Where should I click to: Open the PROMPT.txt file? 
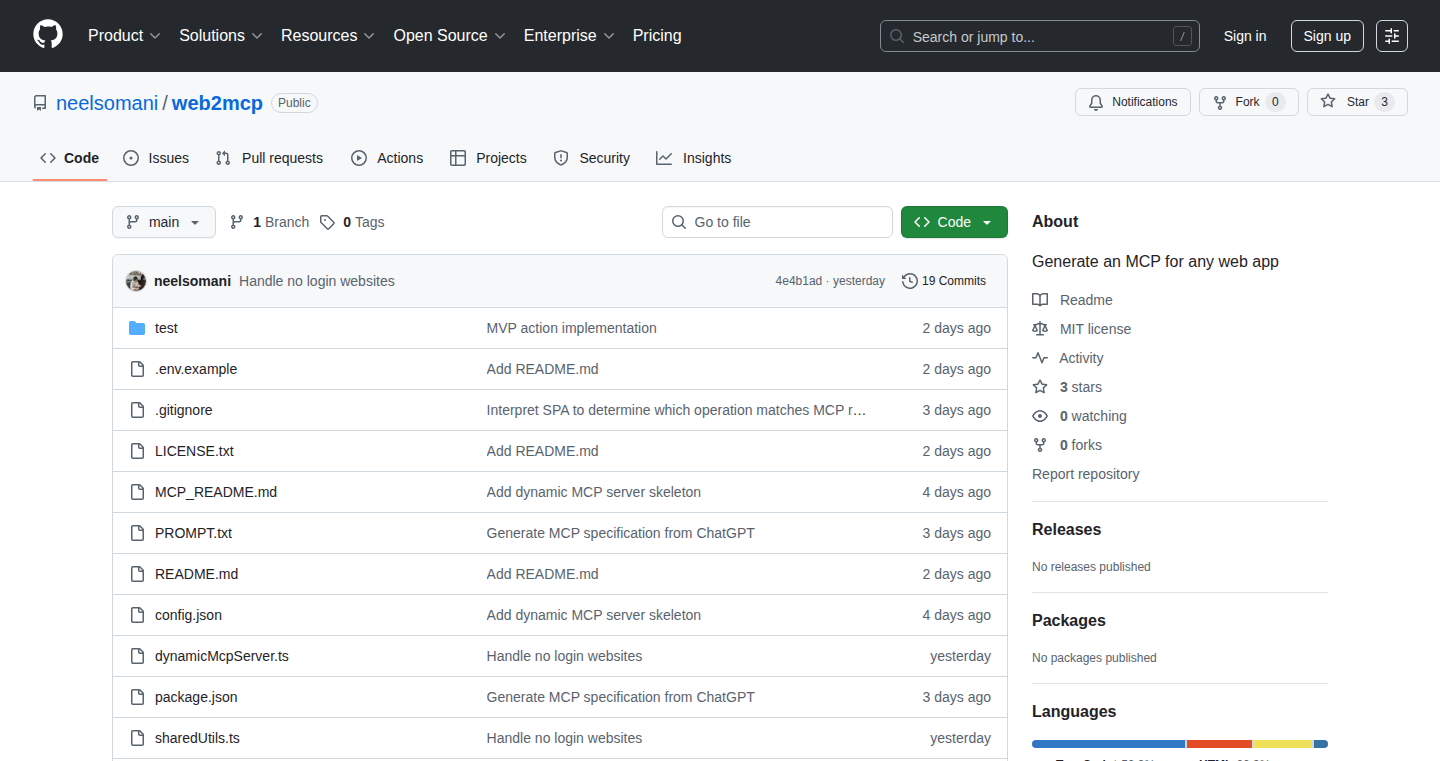click(x=193, y=533)
